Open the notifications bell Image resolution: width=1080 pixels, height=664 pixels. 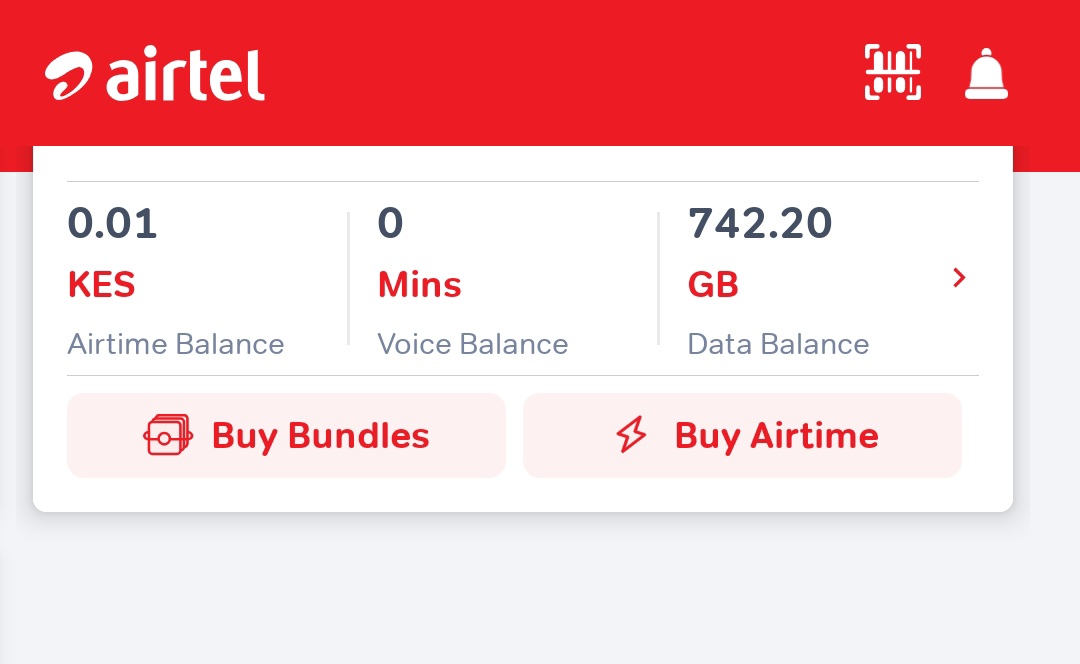987,75
